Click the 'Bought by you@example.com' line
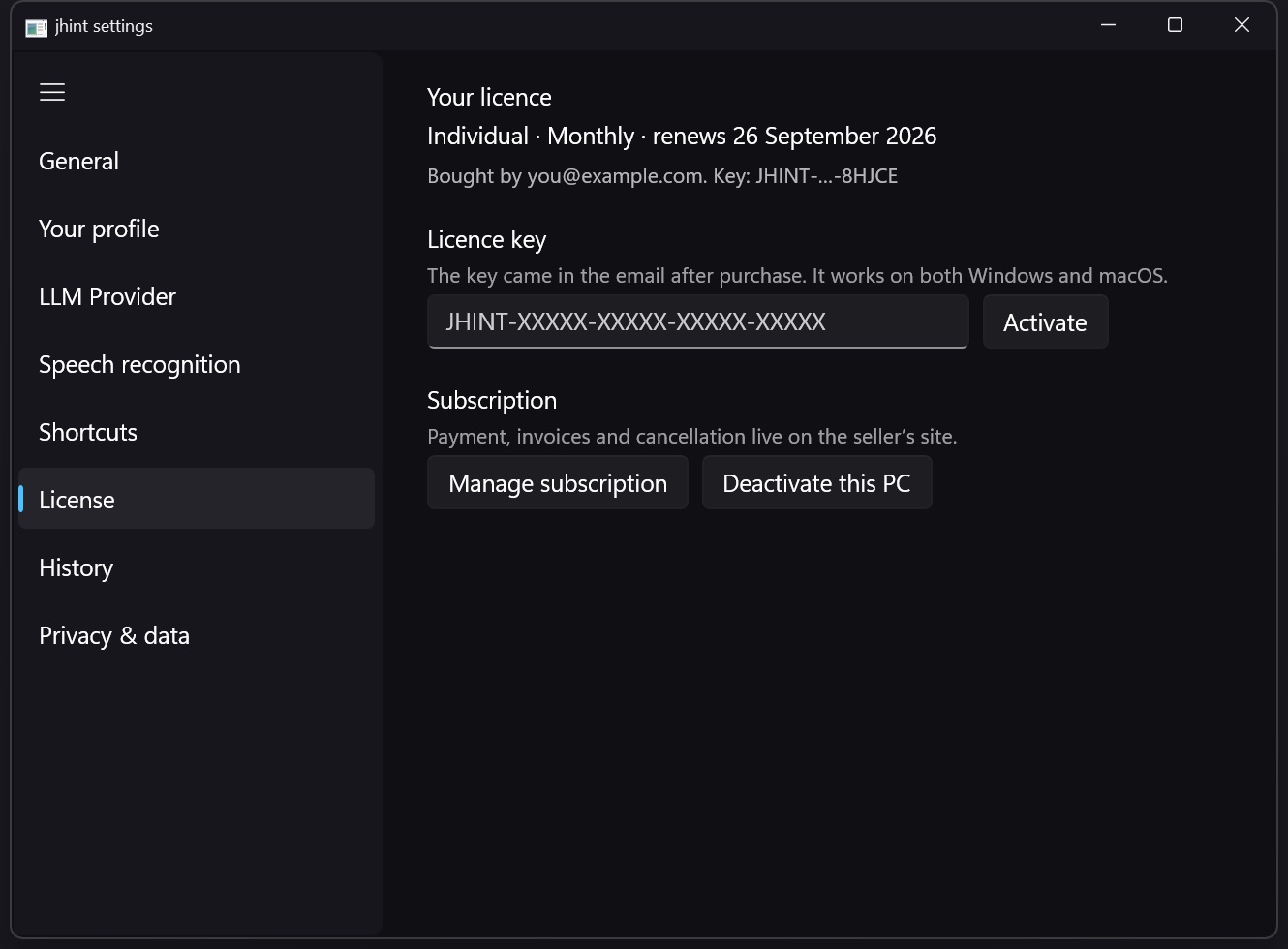The width and height of the screenshot is (1288, 949). [x=662, y=176]
